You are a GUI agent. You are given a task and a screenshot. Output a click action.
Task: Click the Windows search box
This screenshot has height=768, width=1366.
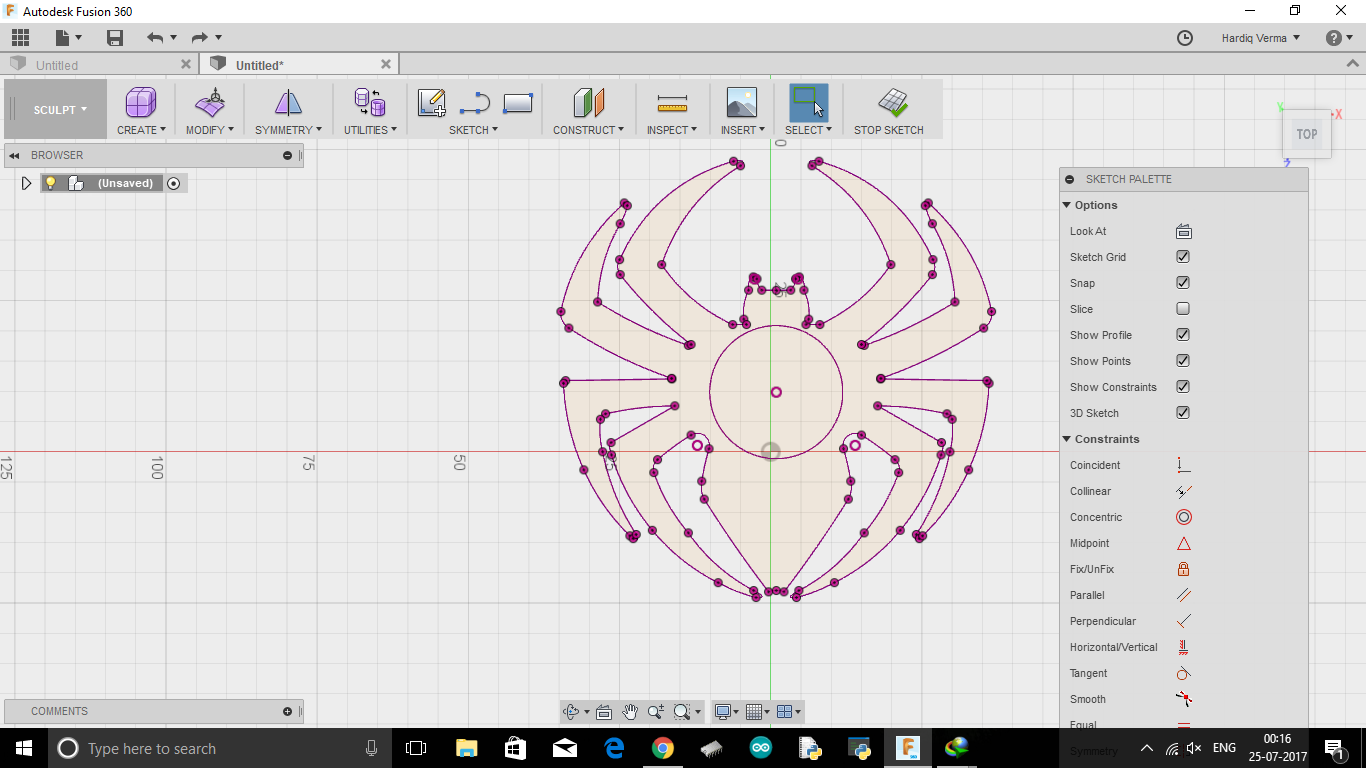(x=219, y=748)
